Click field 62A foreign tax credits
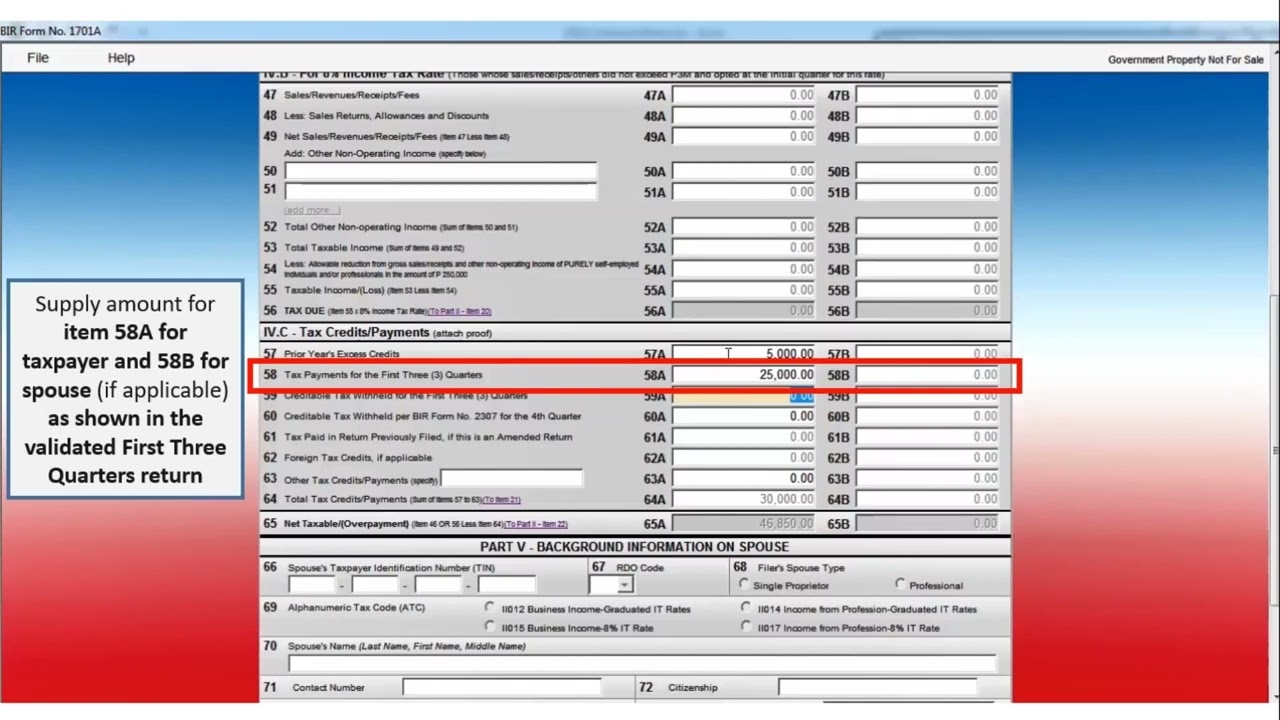The height and width of the screenshot is (720, 1280). pos(745,458)
